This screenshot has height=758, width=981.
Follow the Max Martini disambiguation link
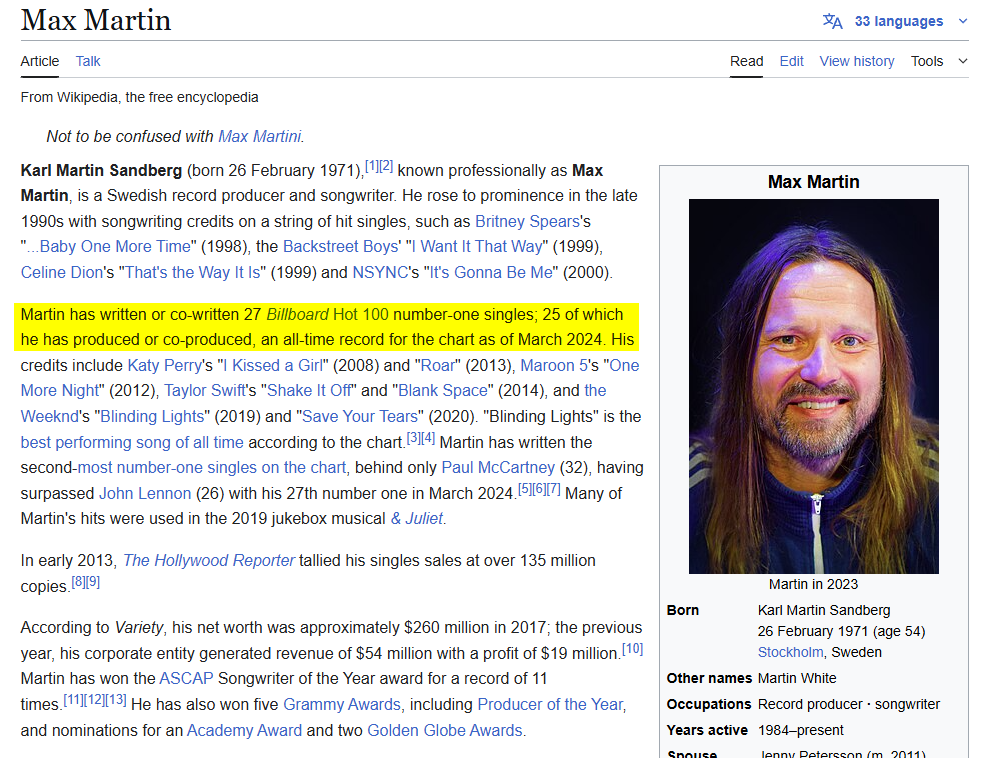(x=260, y=136)
